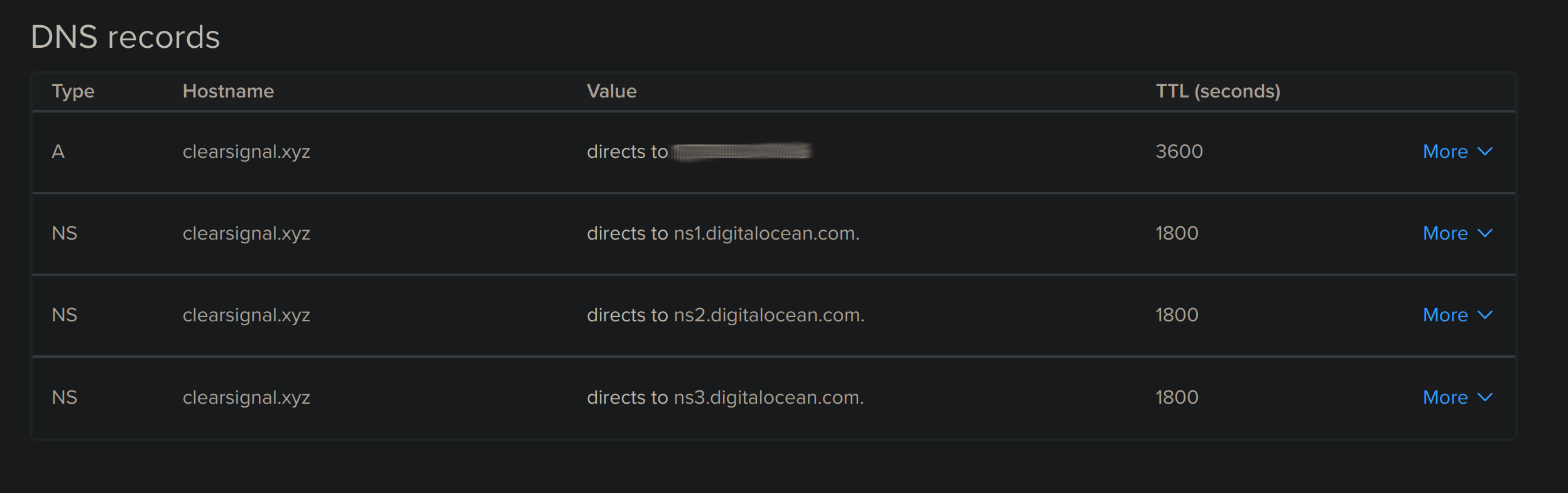This screenshot has width=1568, height=493.
Task: Click the ns3.digitalocean.com value text
Action: tap(769, 397)
